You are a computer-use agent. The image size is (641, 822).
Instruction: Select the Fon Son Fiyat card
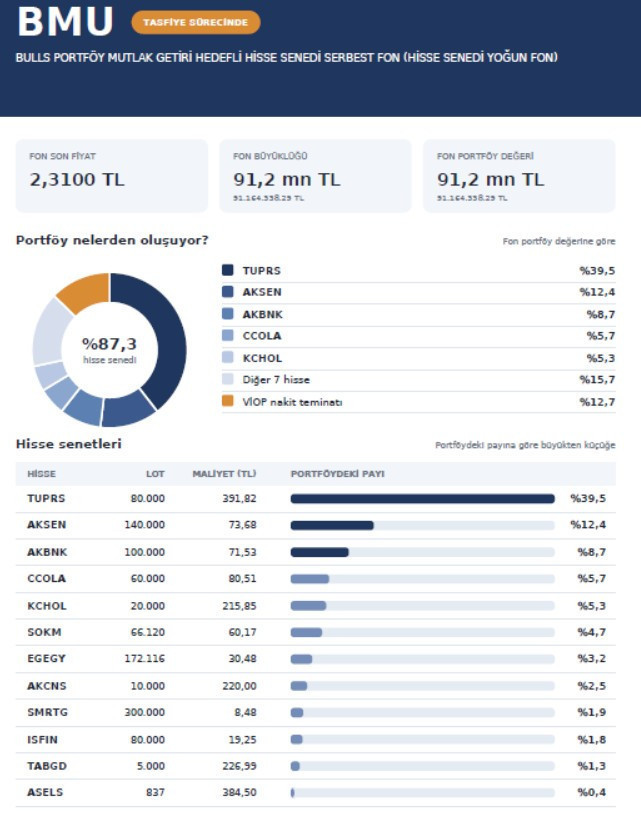[x=112, y=176]
